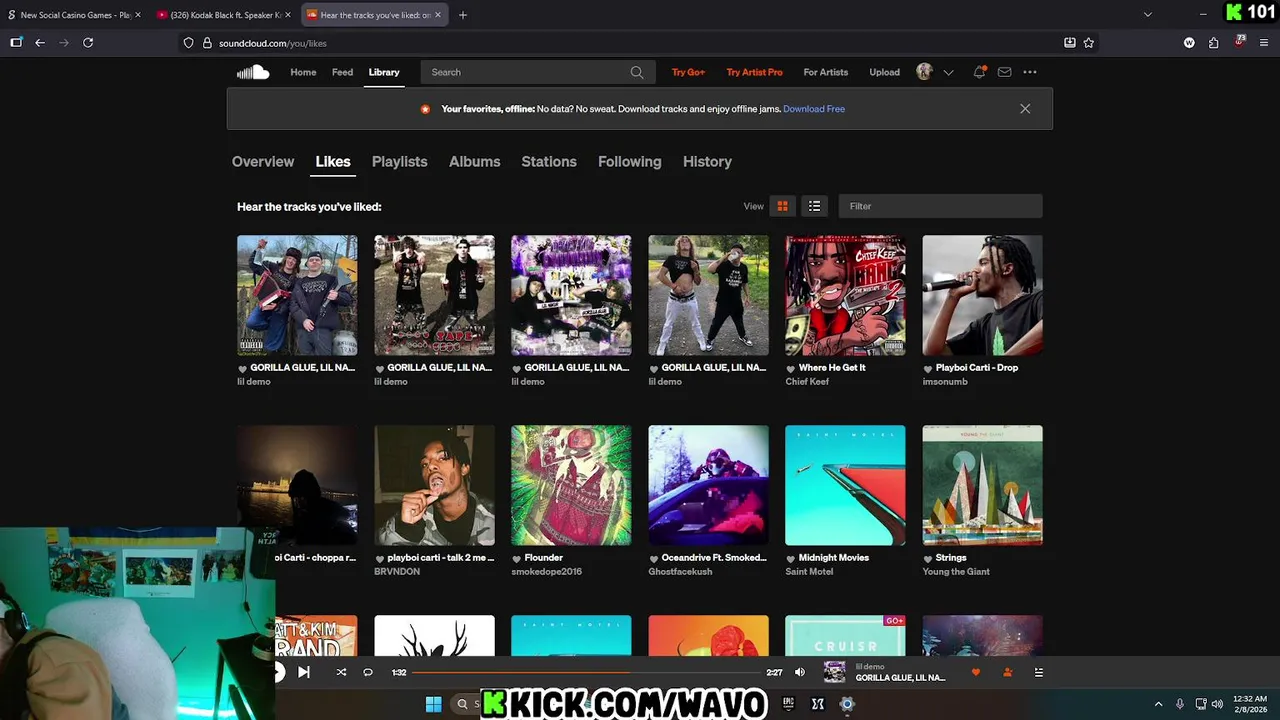Click Try Artist Pro link

[x=754, y=72]
